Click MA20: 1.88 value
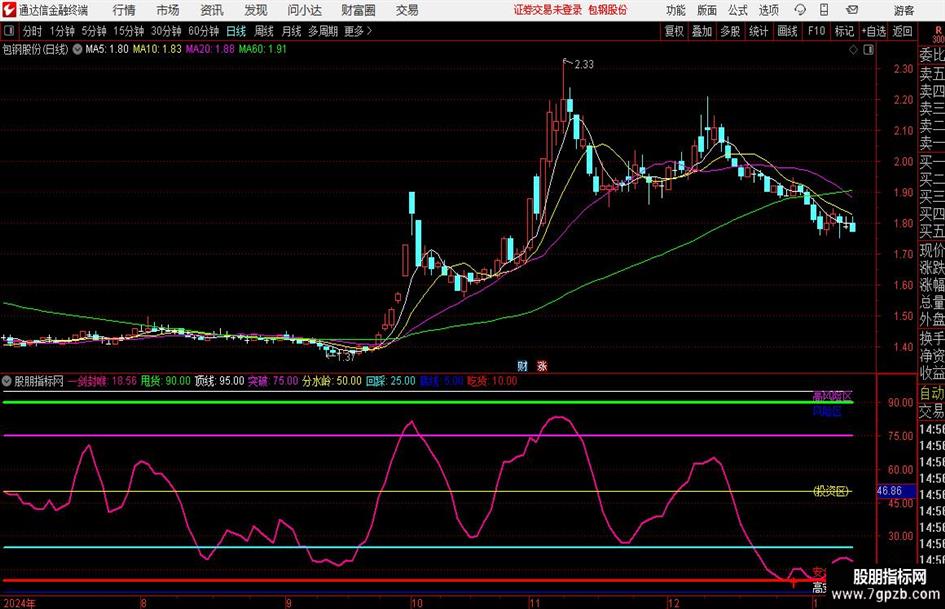The height and width of the screenshot is (609, 945). click(x=210, y=49)
